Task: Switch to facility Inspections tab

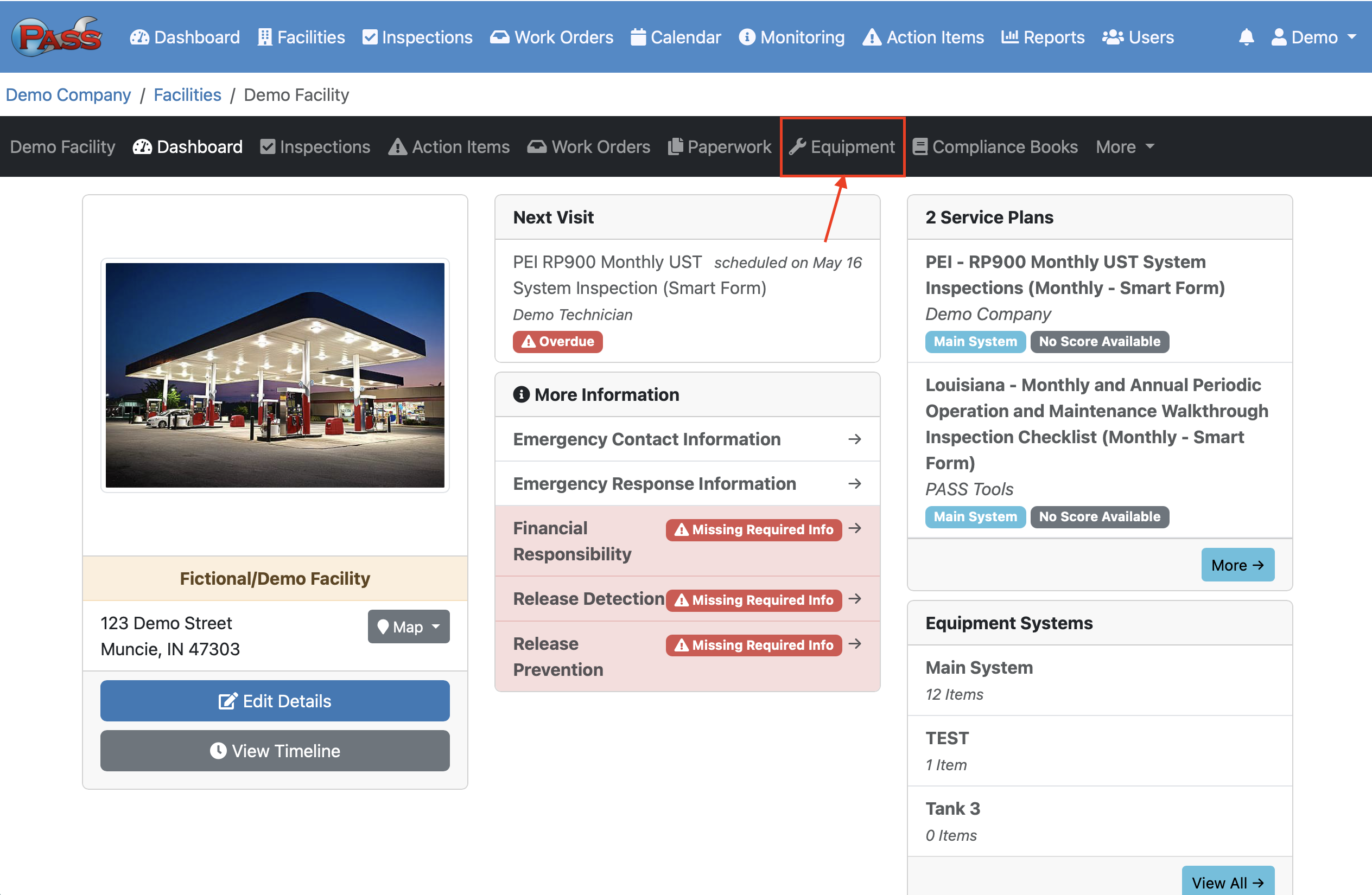Action: [315, 147]
